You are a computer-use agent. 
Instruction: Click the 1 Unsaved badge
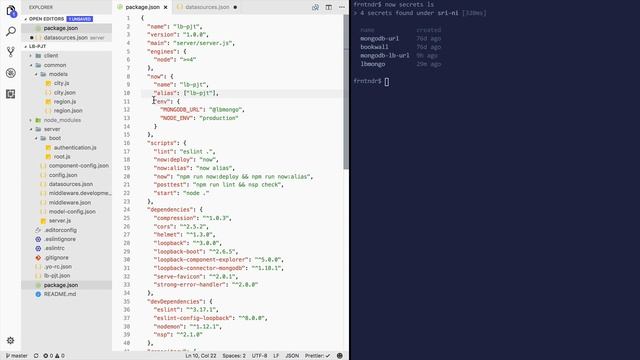[80, 19]
